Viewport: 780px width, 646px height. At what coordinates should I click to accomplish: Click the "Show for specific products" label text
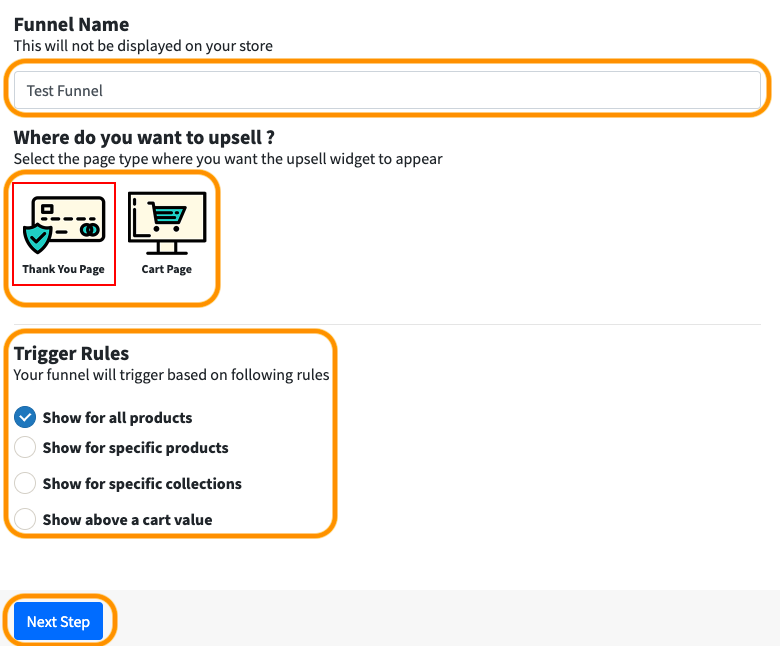coord(135,448)
